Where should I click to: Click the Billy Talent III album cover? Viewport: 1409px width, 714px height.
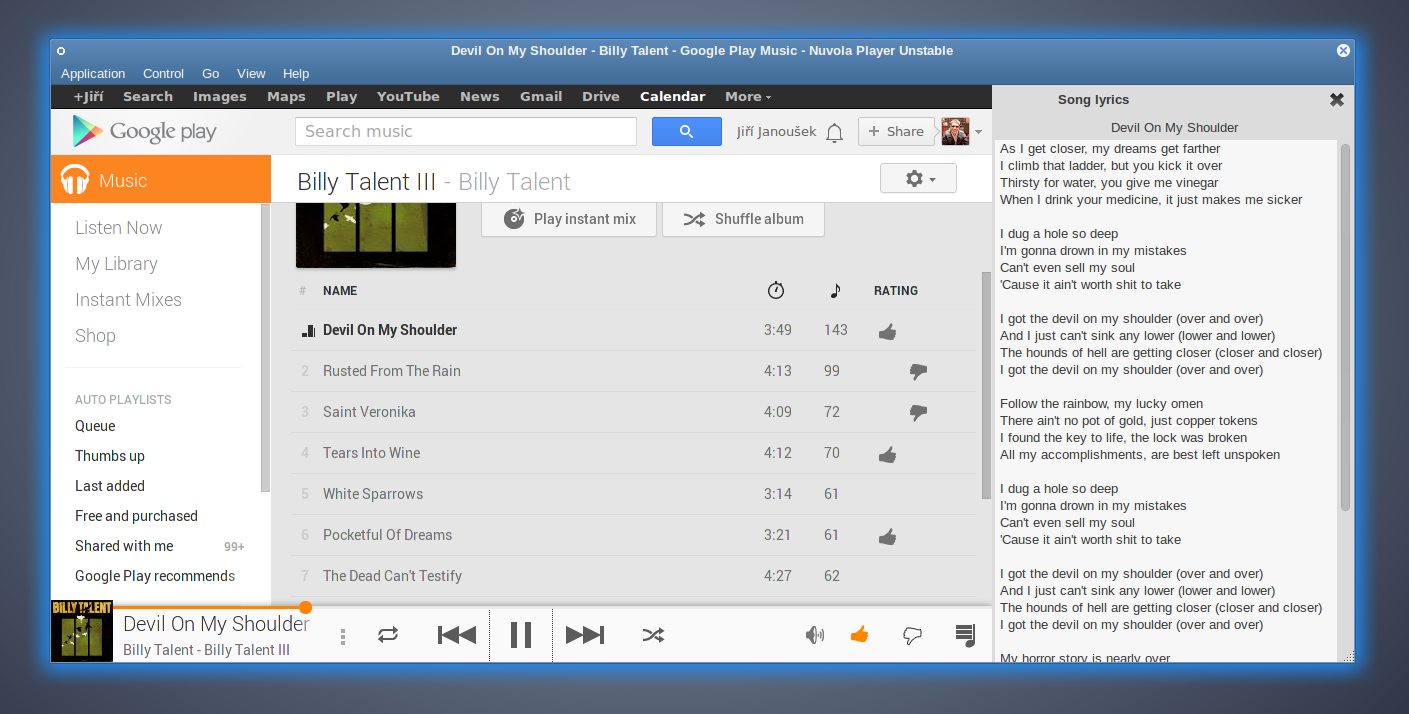(x=376, y=235)
